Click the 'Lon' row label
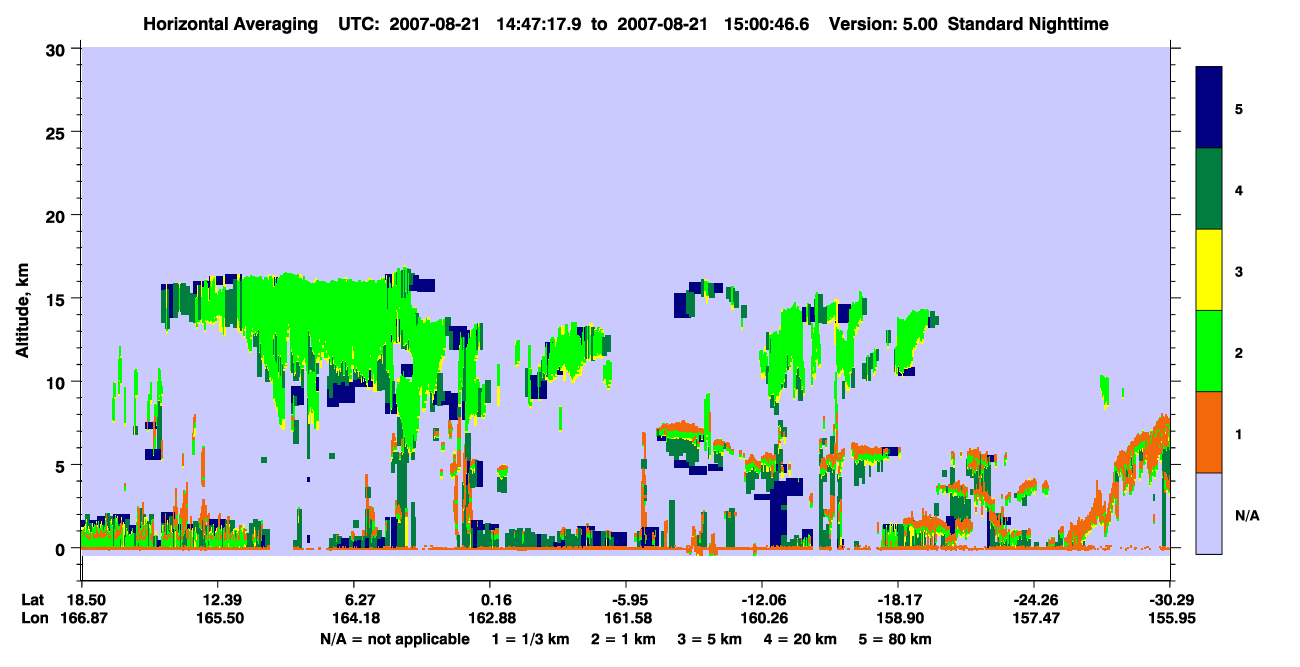The height and width of the screenshot is (667, 1300). point(34,618)
